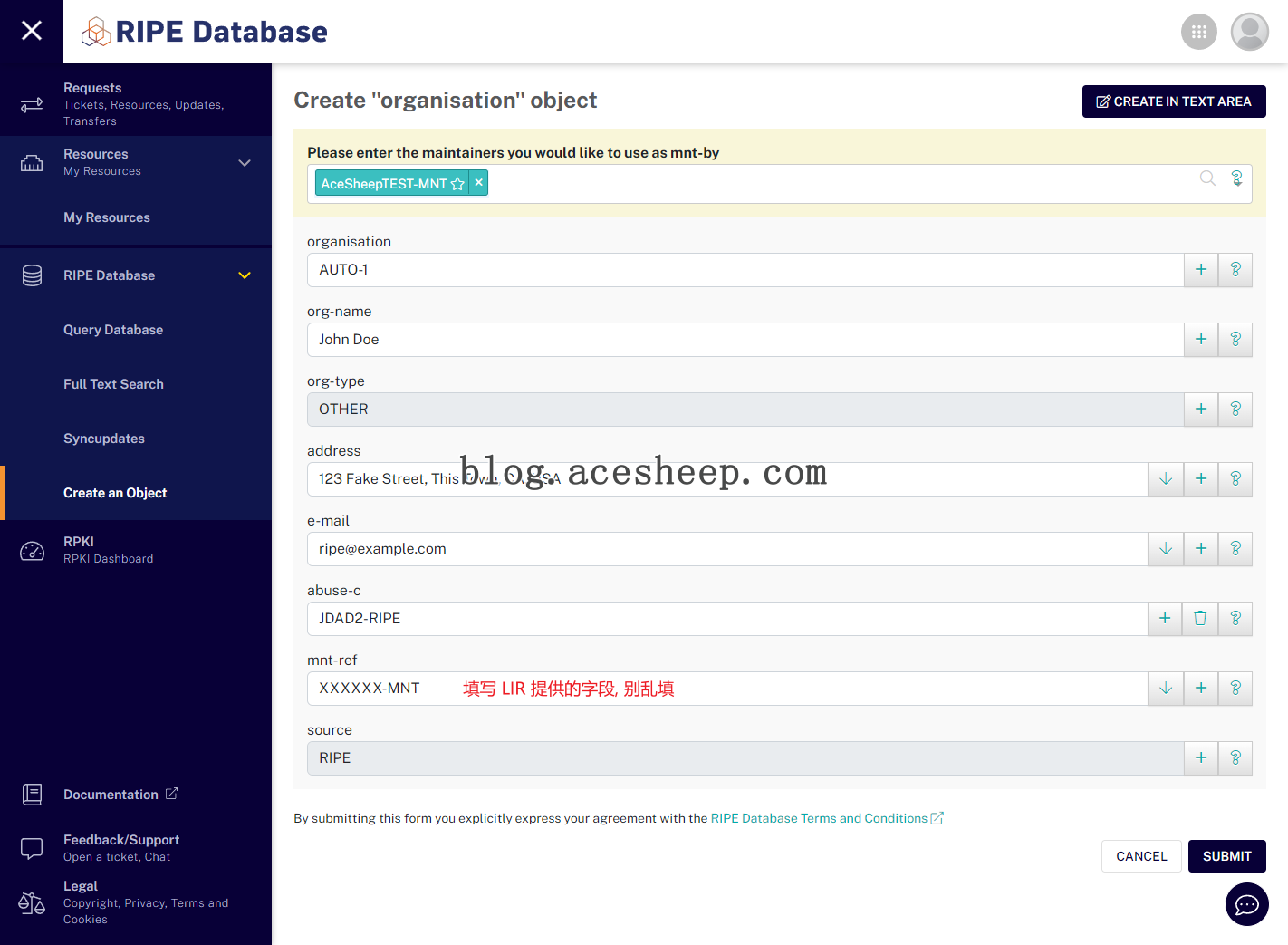Remove AceSheepTEST-MNT maintainer tag
The width and height of the screenshot is (1288, 945).
pyautogui.click(x=479, y=182)
